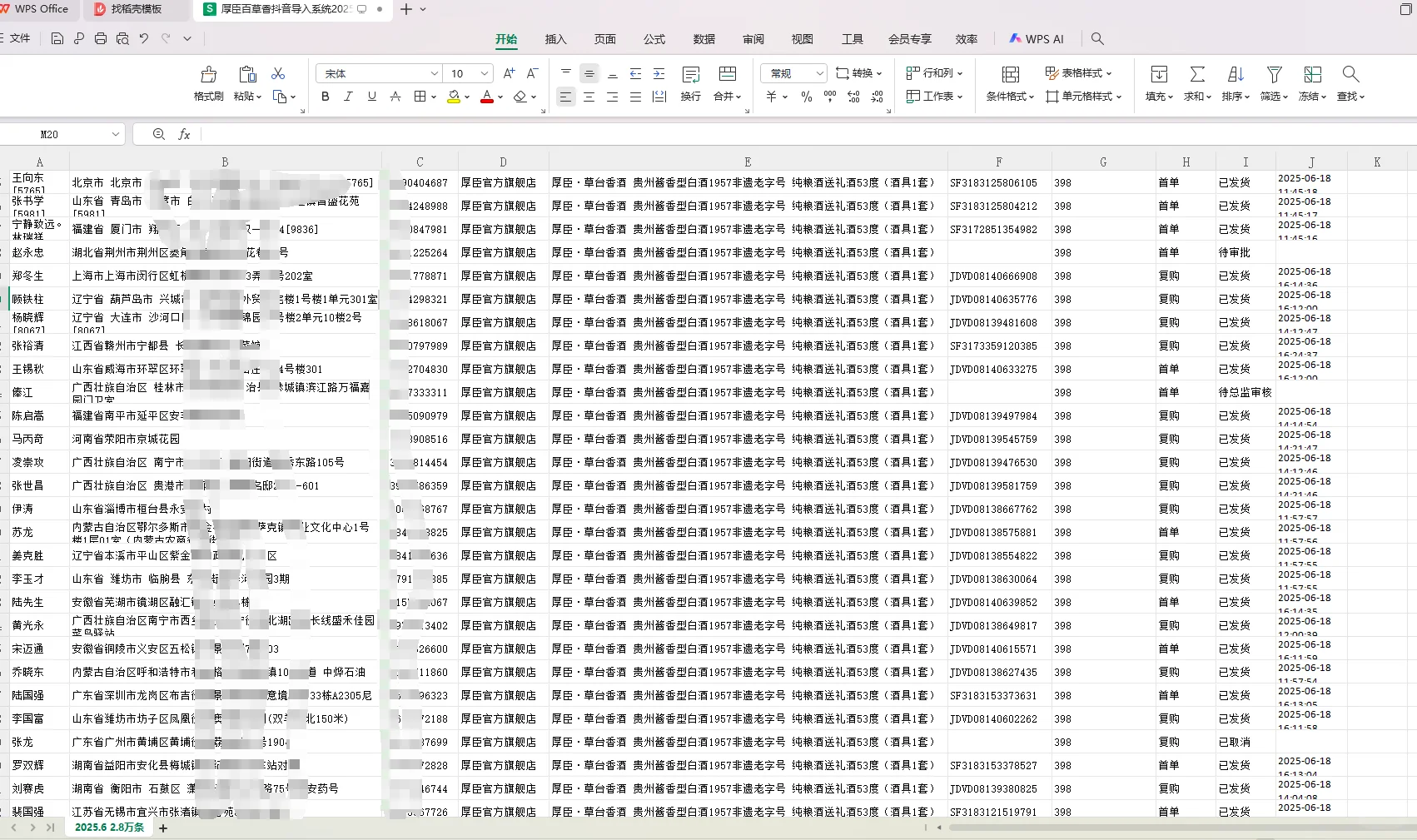Toggle Underline formatting
Image resolution: width=1417 pixels, height=840 pixels.
(x=372, y=97)
